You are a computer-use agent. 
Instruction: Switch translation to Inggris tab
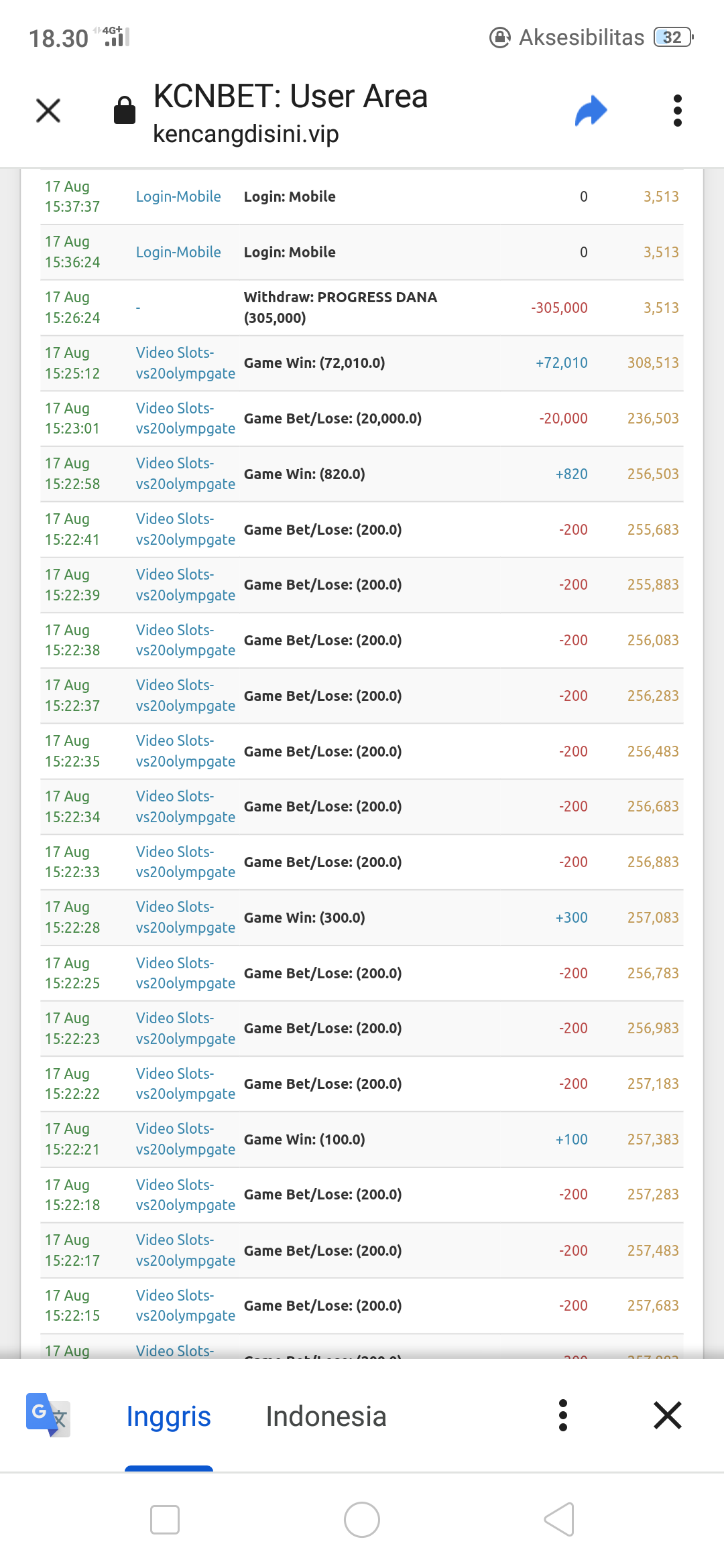pyautogui.click(x=168, y=1416)
